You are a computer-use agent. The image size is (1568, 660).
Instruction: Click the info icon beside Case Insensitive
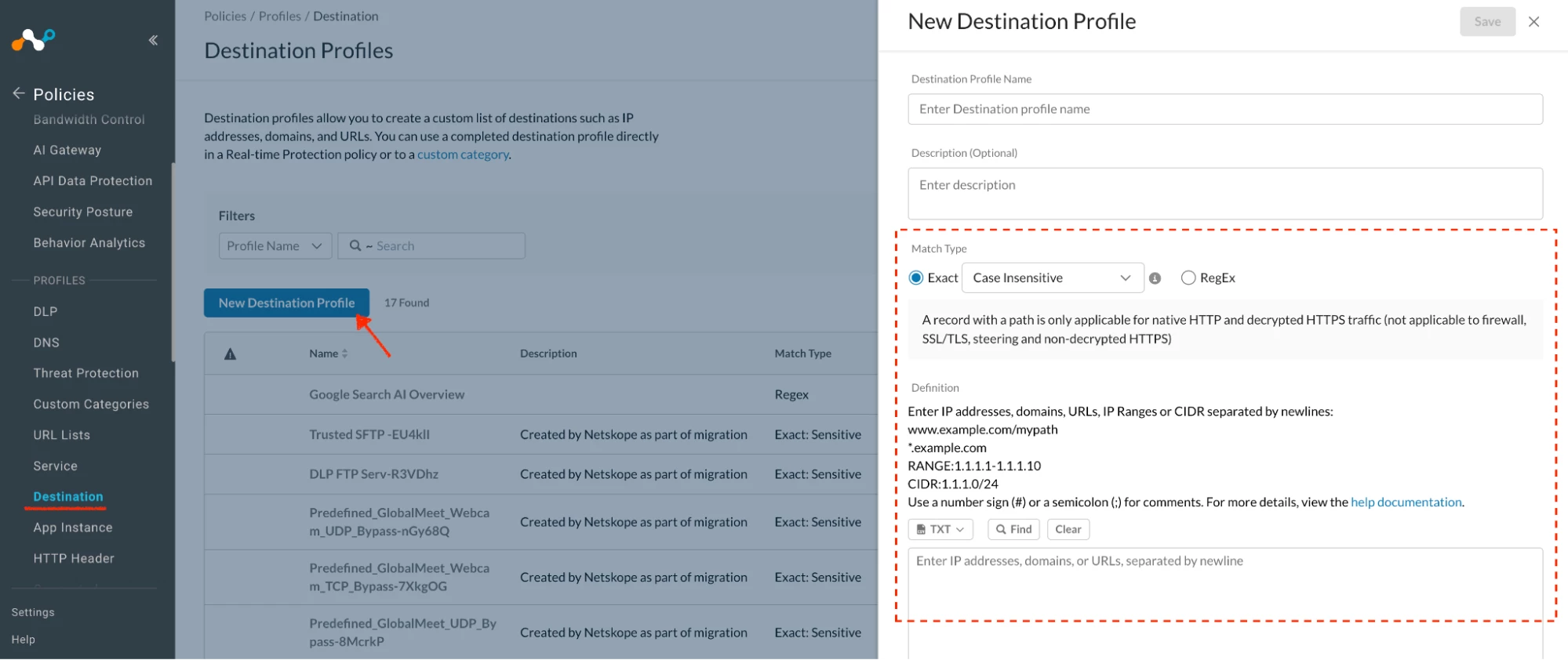click(1155, 278)
